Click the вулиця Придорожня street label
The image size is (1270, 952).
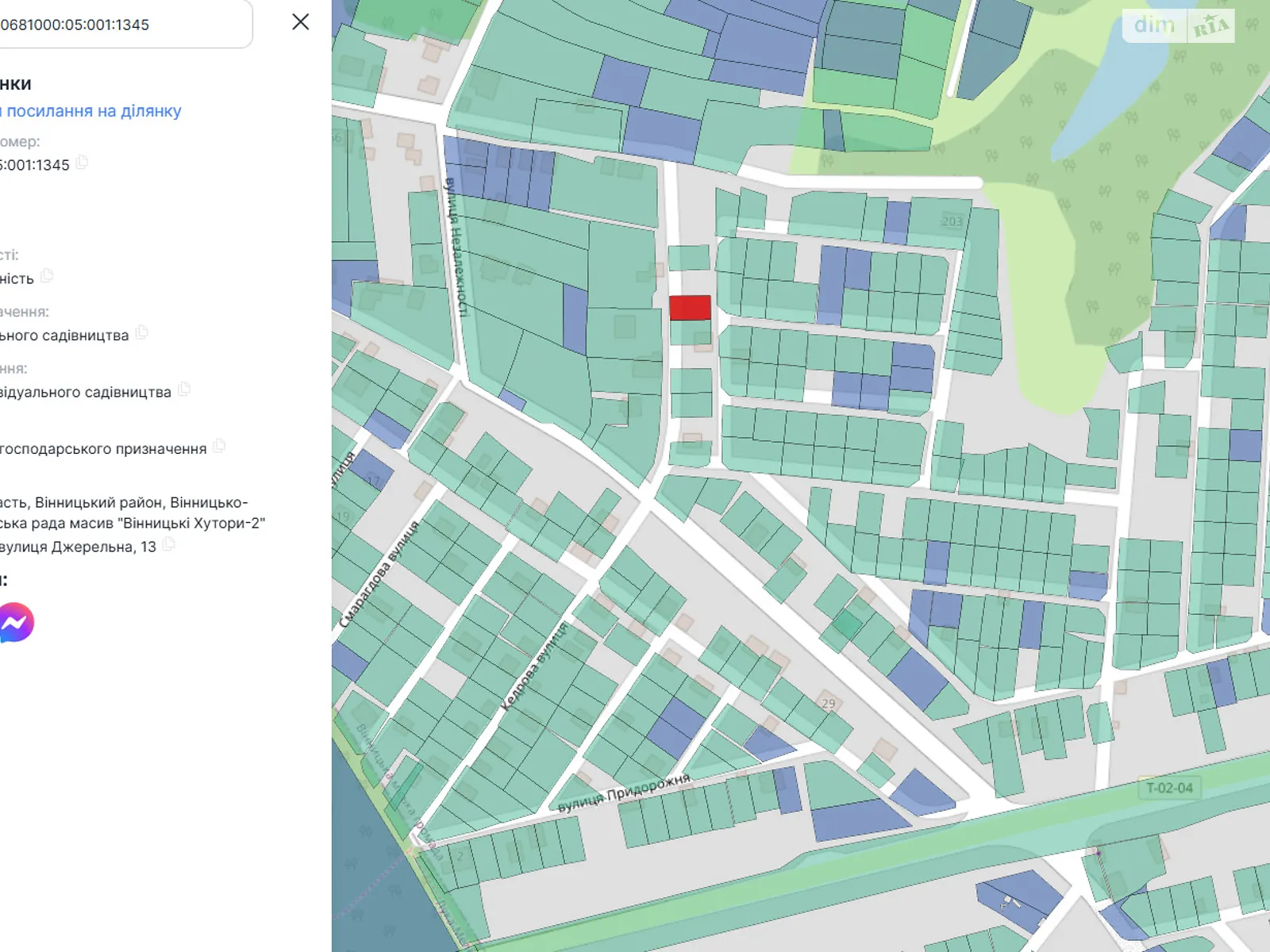point(624,793)
